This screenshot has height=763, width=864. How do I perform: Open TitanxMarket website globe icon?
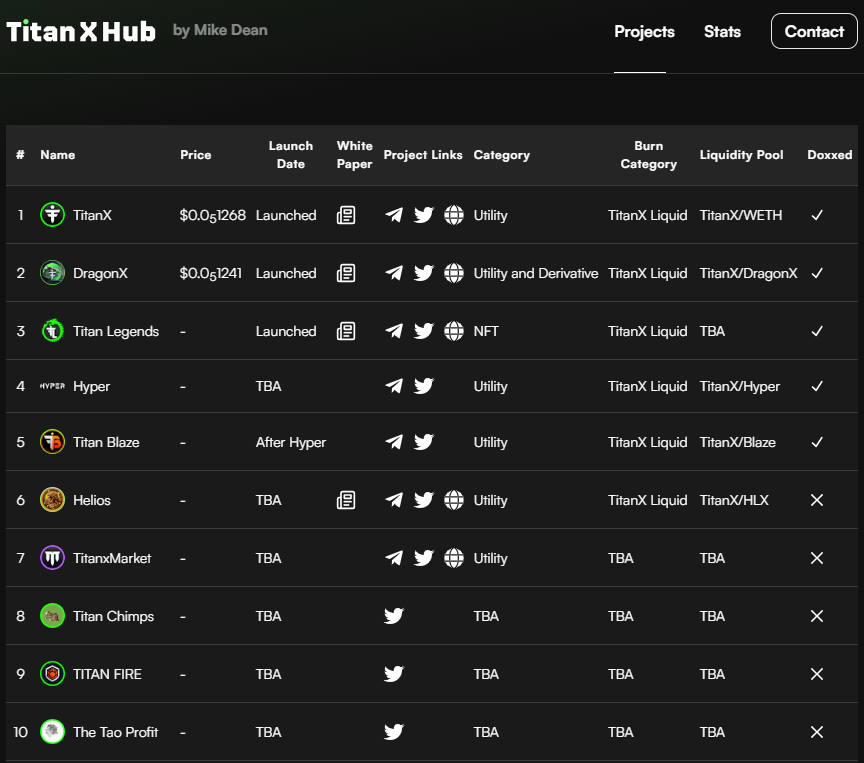click(454, 558)
